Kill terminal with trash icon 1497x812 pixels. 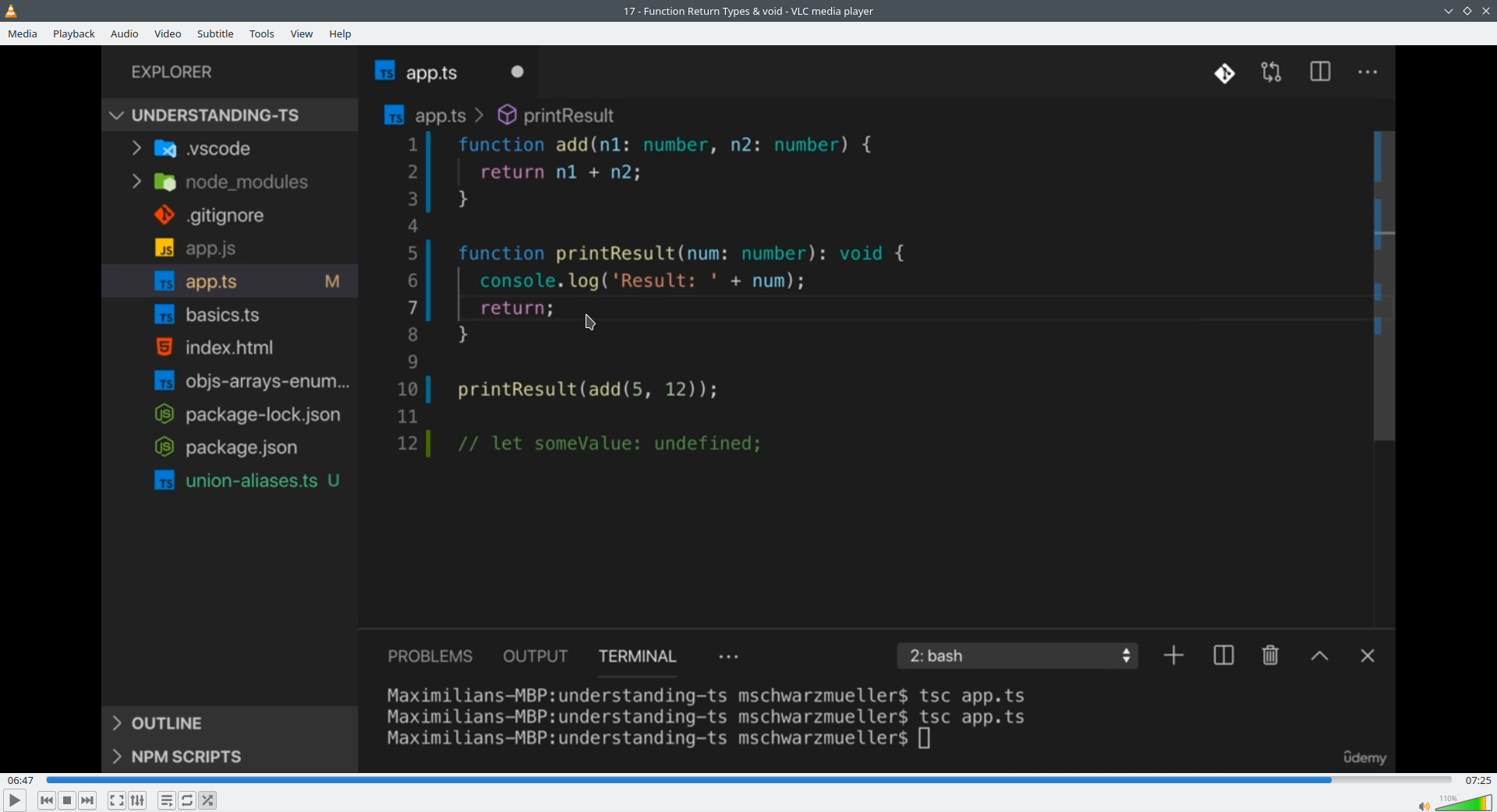[x=1271, y=655]
